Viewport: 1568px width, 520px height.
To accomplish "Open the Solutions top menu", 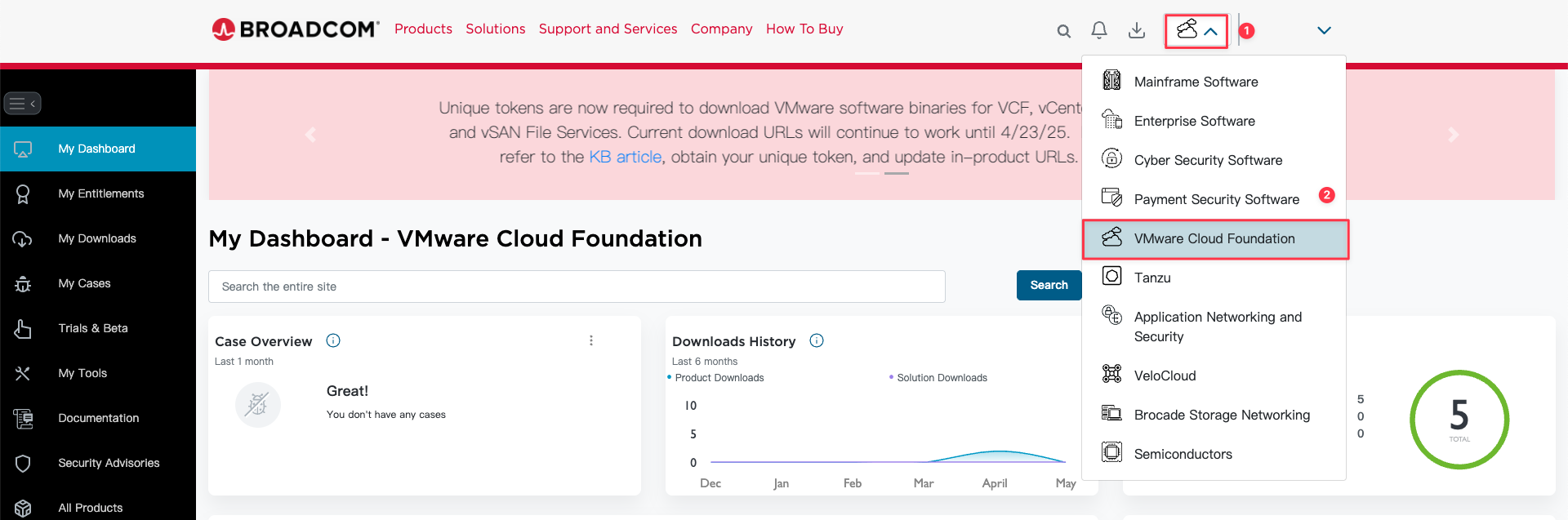I will pos(496,29).
